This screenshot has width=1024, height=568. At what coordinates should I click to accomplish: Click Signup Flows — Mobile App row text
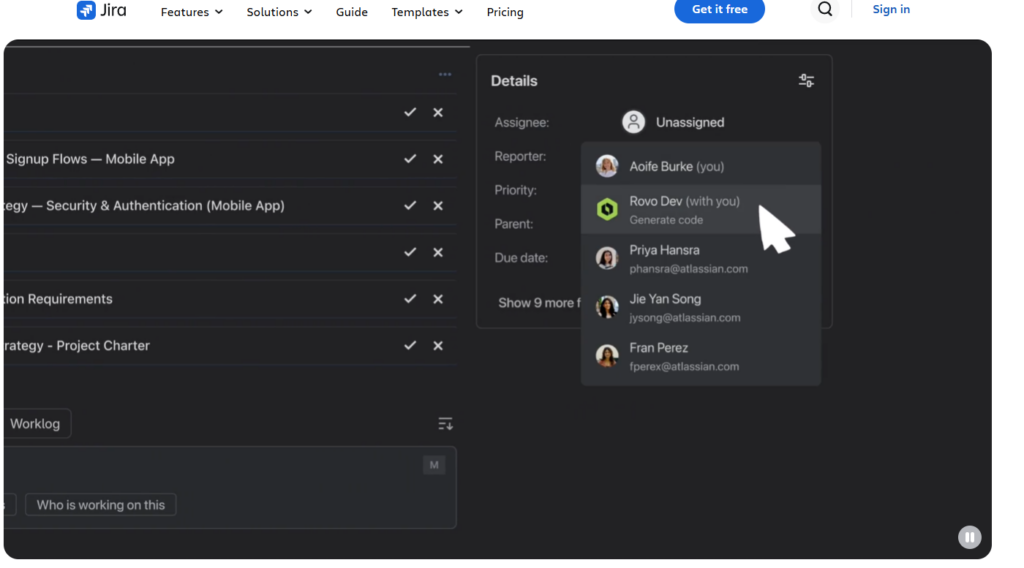(x=90, y=159)
